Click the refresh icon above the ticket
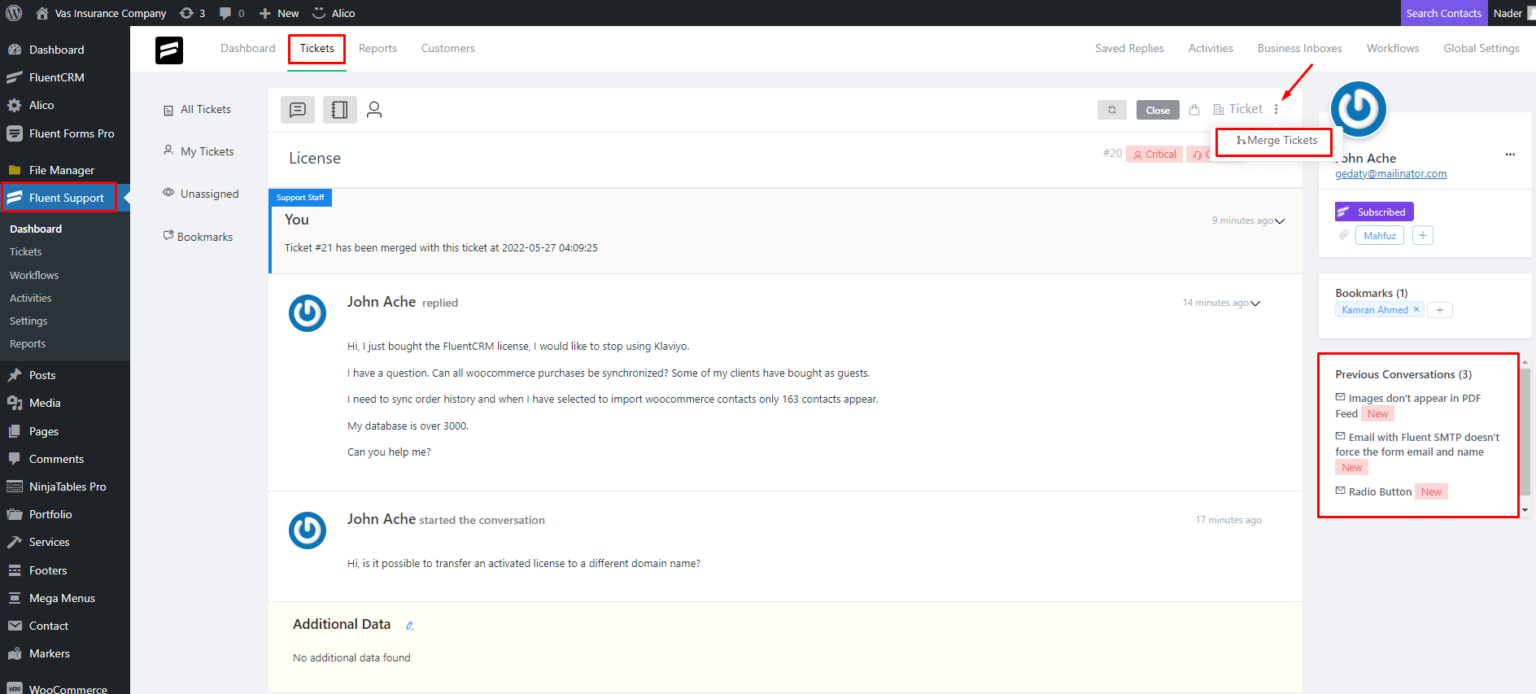Viewport: 1536px width, 694px height. tap(1112, 110)
